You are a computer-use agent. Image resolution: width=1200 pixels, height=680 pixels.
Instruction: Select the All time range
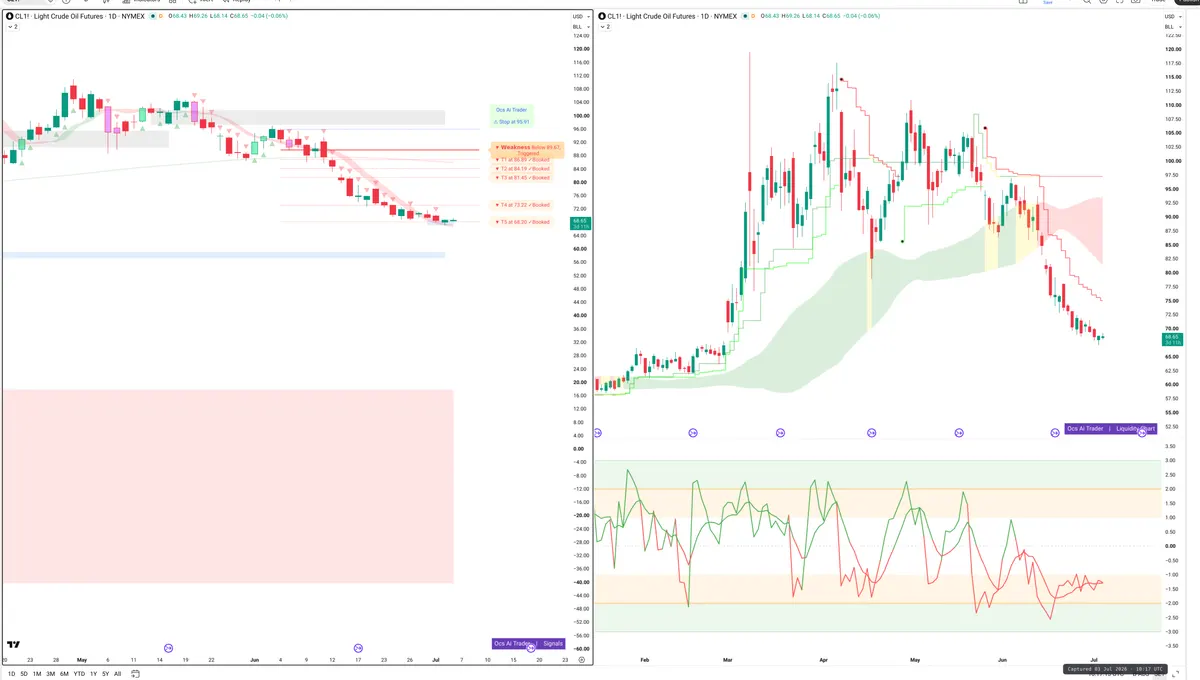coord(117,674)
